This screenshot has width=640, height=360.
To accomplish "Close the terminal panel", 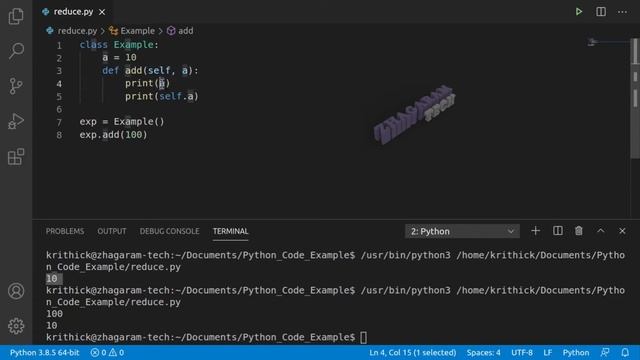I will (x=622, y=231).
